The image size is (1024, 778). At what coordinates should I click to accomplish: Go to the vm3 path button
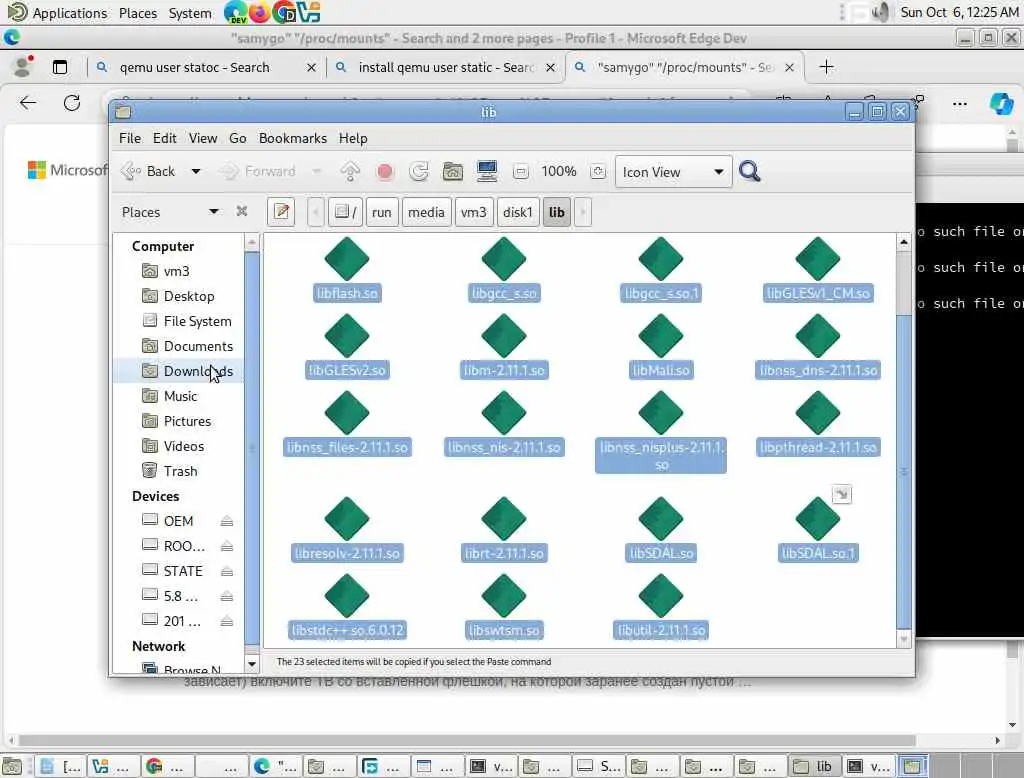pyautogui.click(x=473, y=212)
